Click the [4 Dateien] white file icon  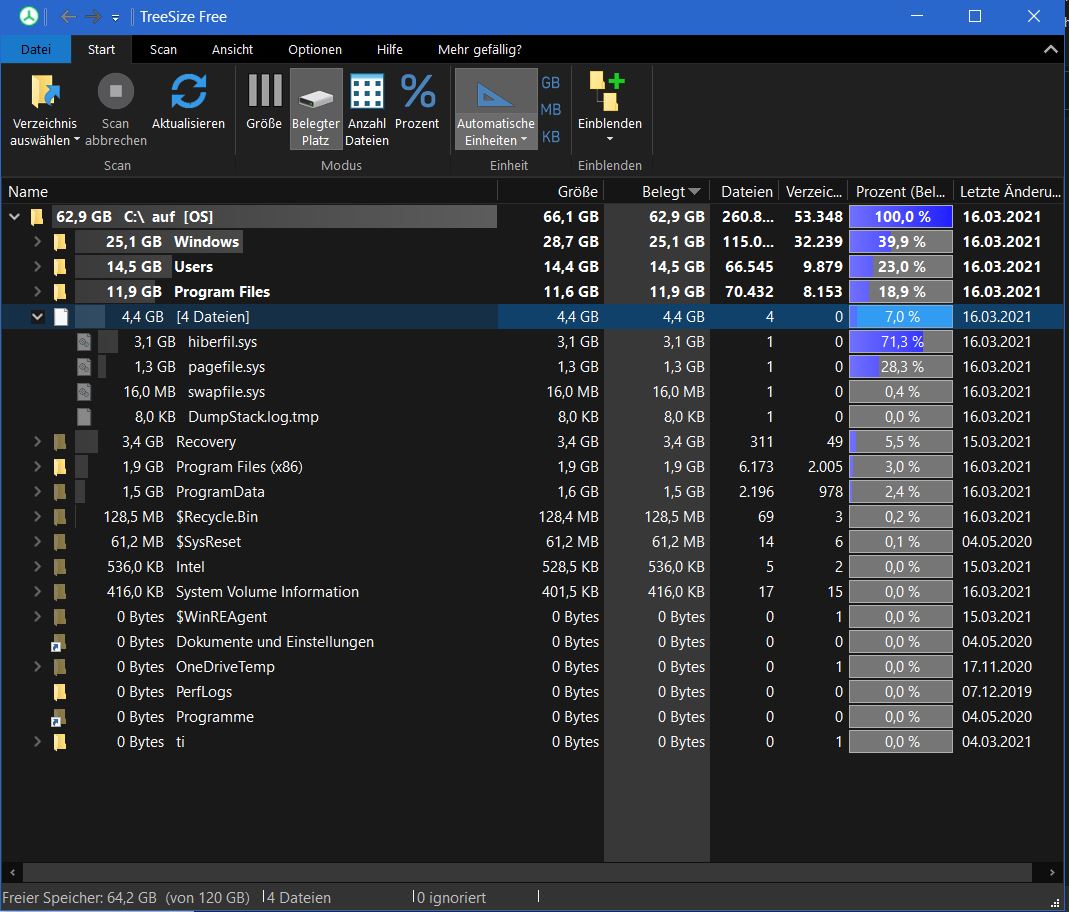[61, 316]
